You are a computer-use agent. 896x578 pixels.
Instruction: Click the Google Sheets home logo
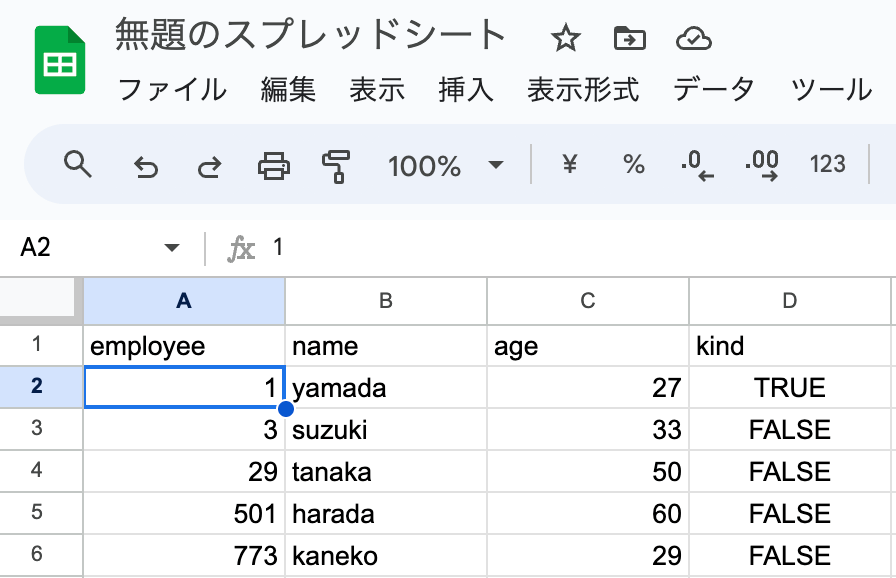point(60,60)
